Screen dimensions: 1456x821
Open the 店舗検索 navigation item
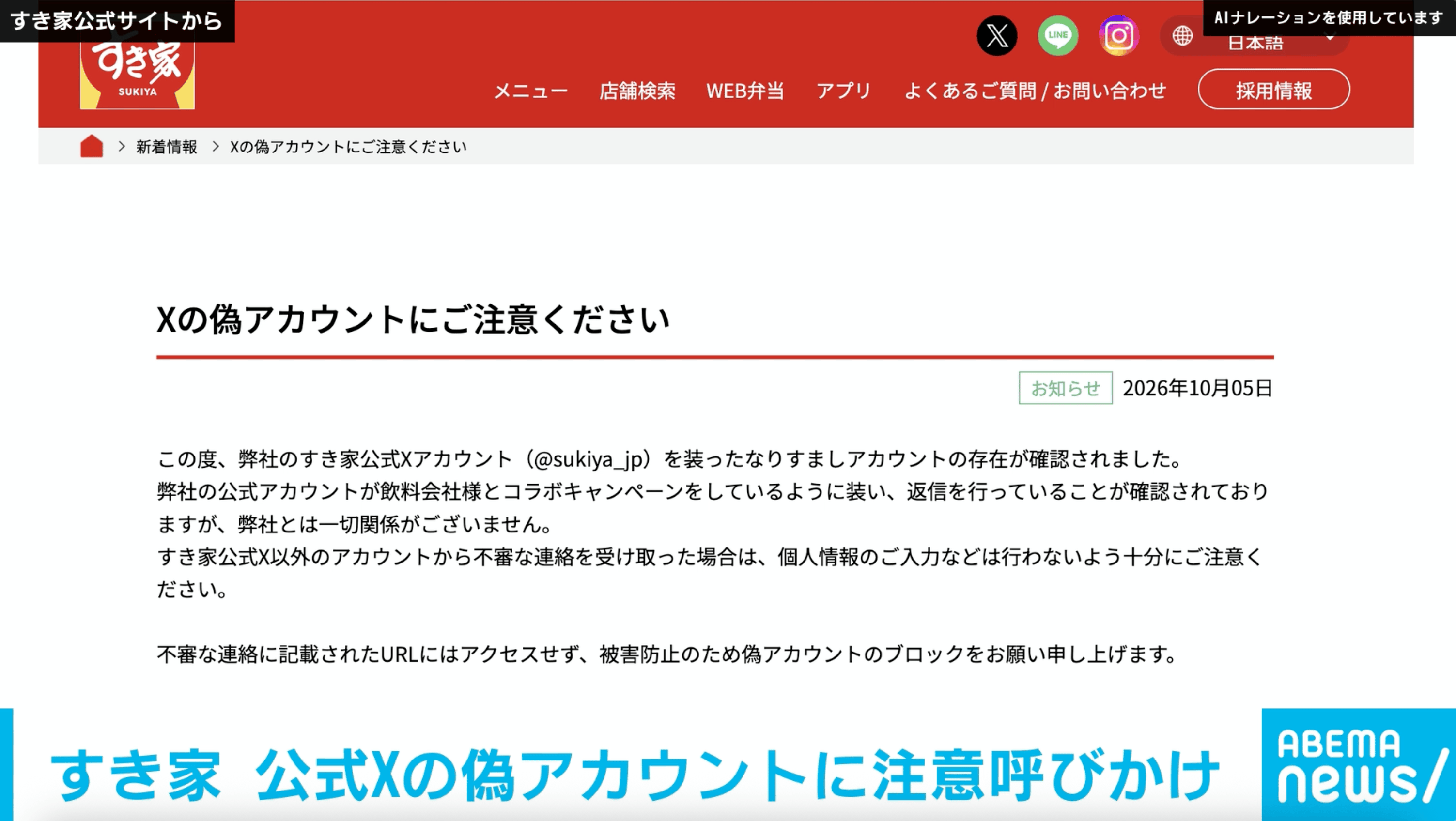pos(637,91)
